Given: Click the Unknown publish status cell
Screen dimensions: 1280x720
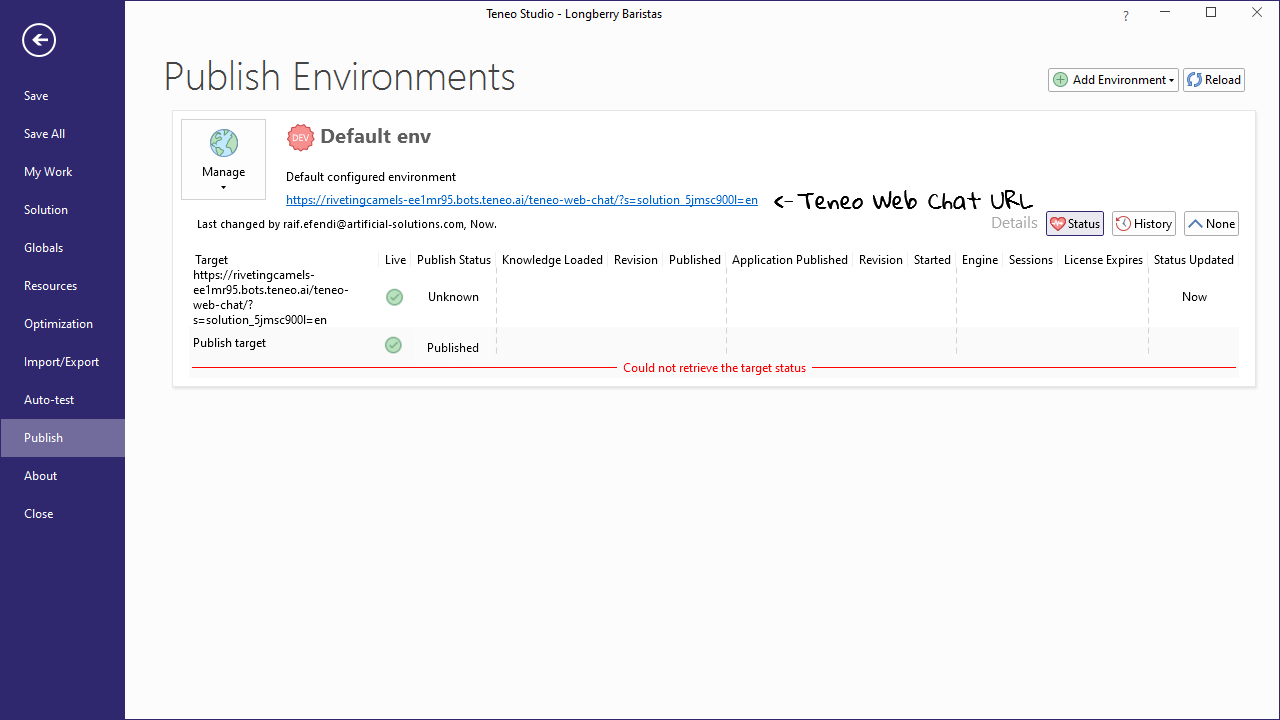Looking at the screenshot, I should tap(453, 297).
